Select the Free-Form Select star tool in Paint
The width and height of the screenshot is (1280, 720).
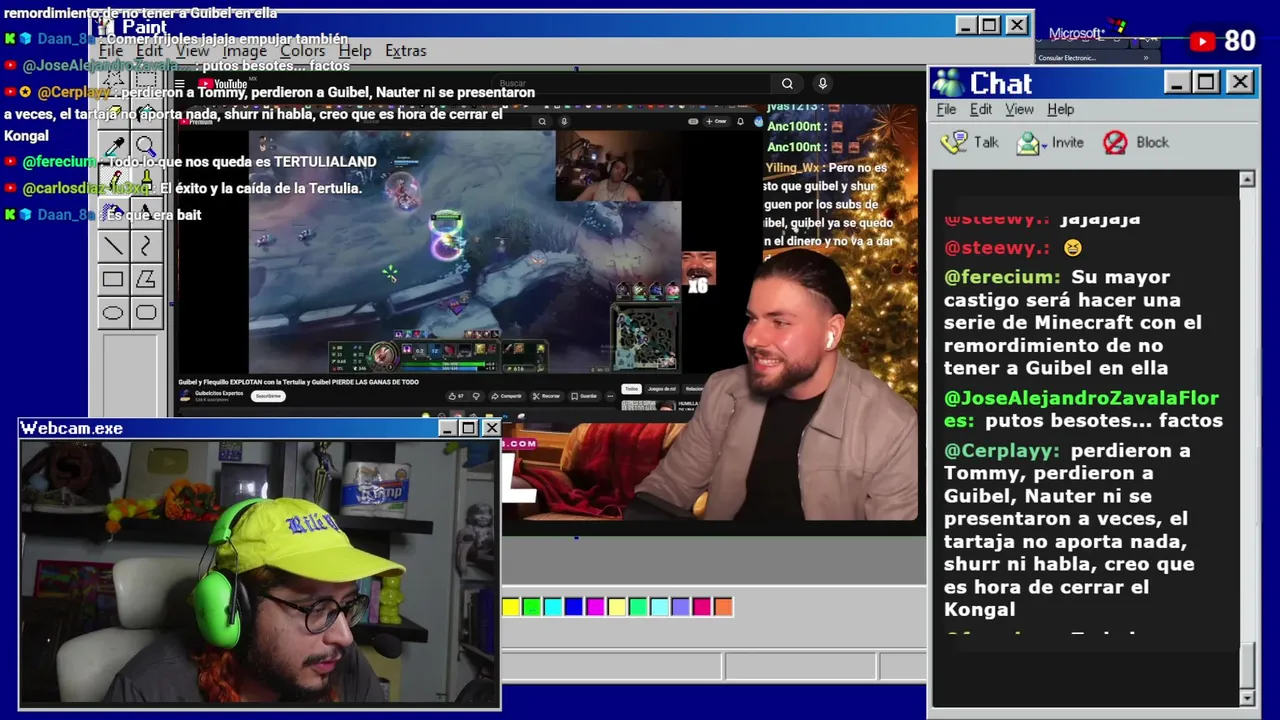click(x=113, y=79)
